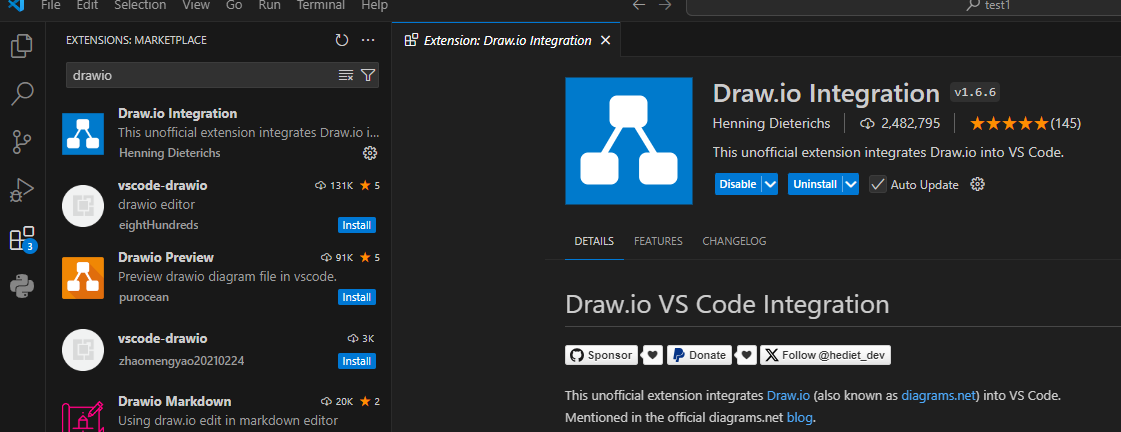Screen dimensions: 1121x432
Task: Switch to the CHANGELOG tab
Action: [734, 242]
